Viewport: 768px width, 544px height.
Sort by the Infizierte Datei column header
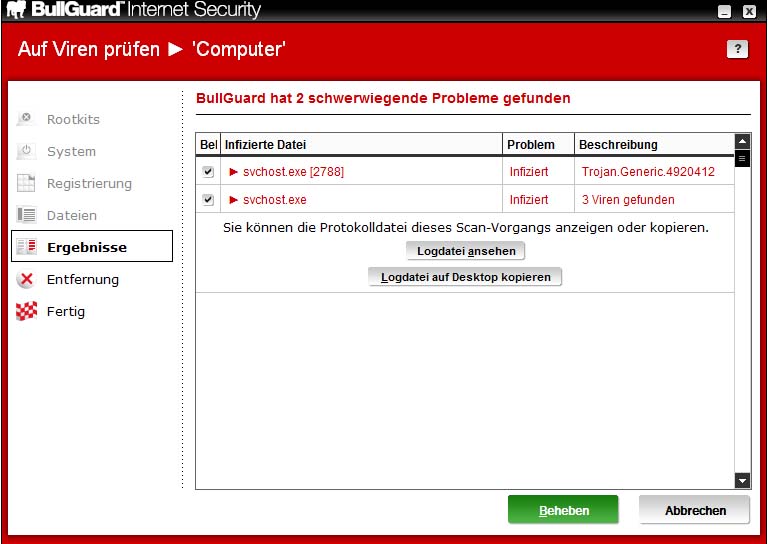[360, 145]
